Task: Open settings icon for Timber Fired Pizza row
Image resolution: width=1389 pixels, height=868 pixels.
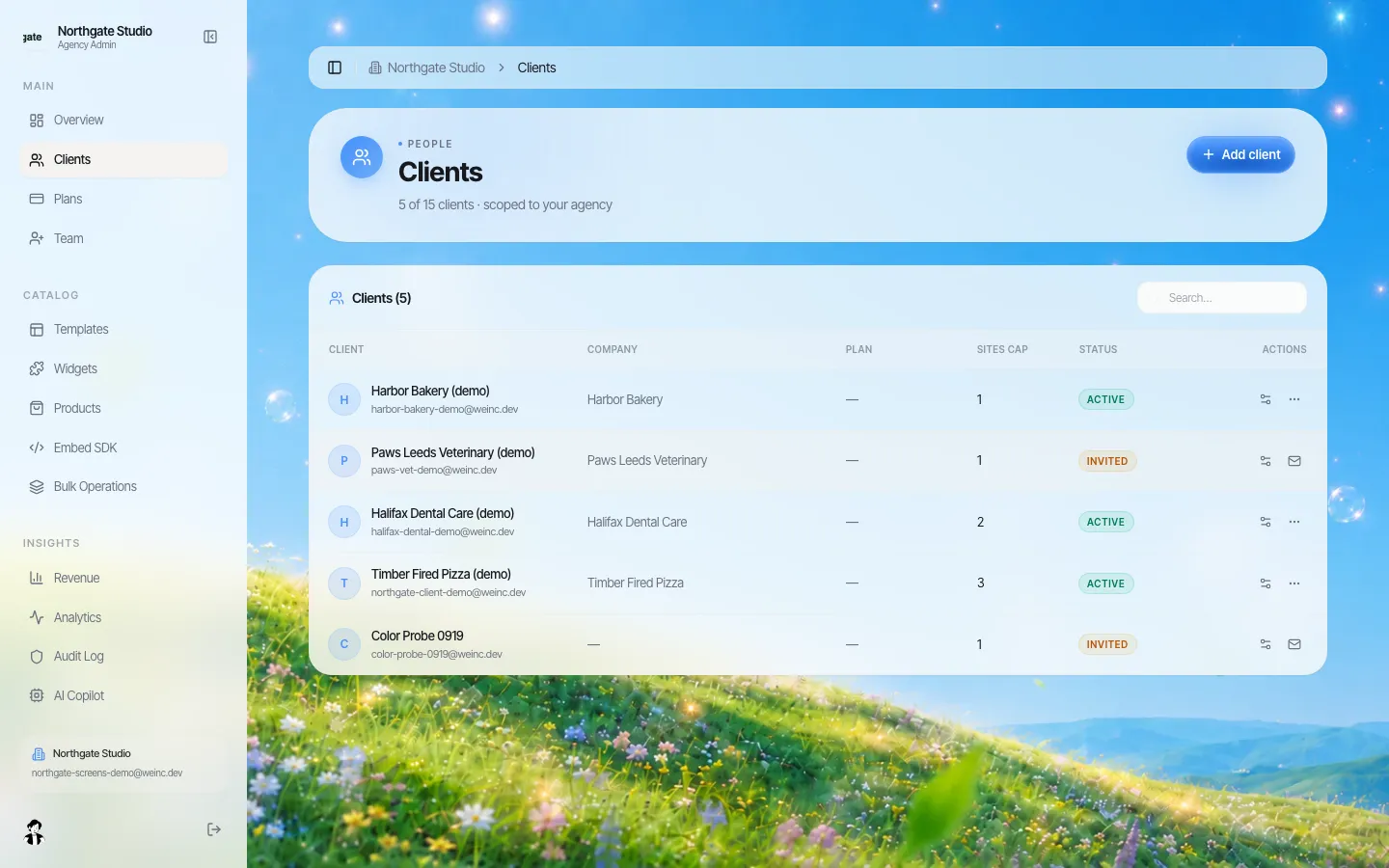Action: click(x=1266, y=583)
